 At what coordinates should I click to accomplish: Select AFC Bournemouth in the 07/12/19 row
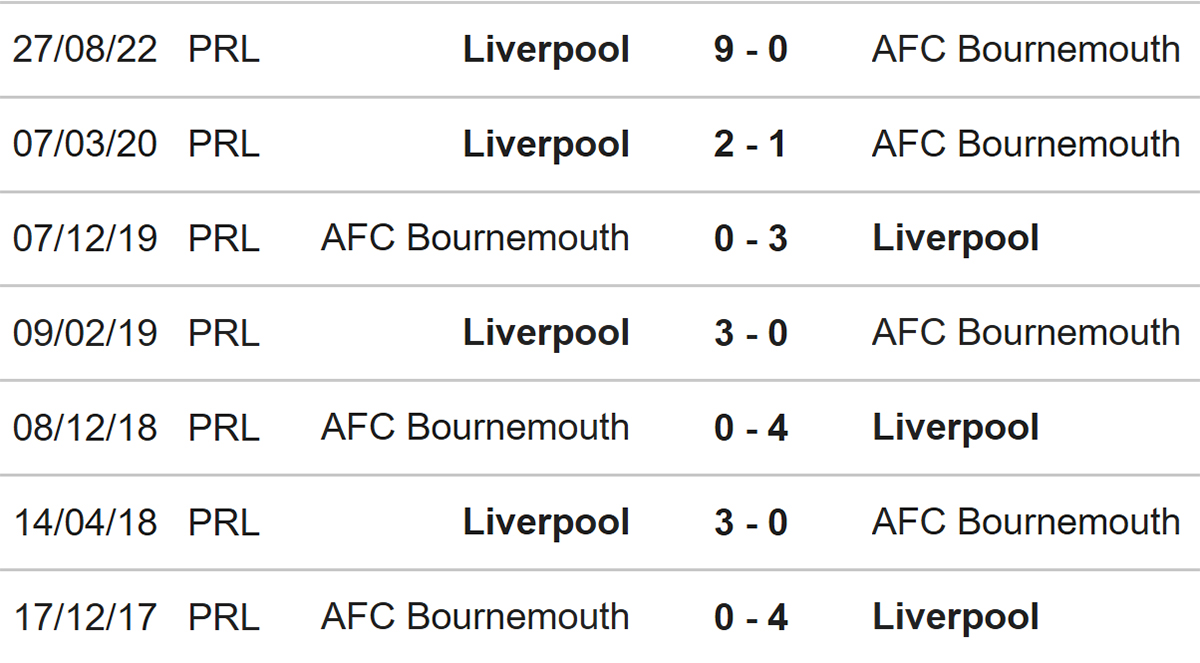[x=475, y=239]
